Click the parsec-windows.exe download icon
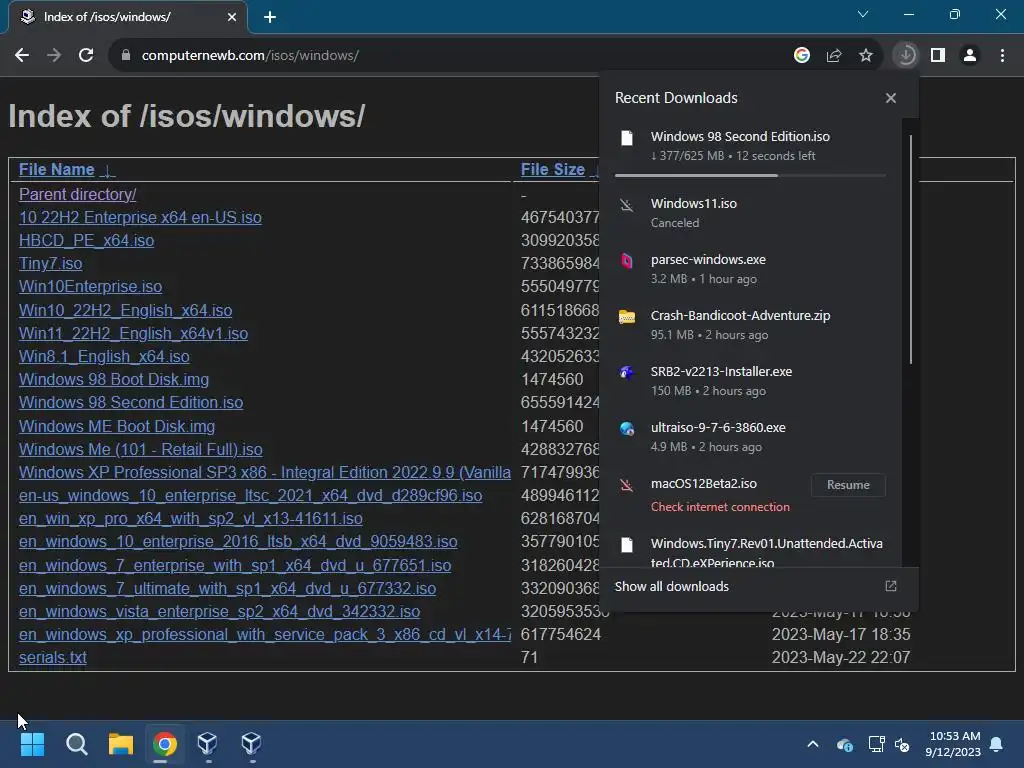 tap(627, 261)
